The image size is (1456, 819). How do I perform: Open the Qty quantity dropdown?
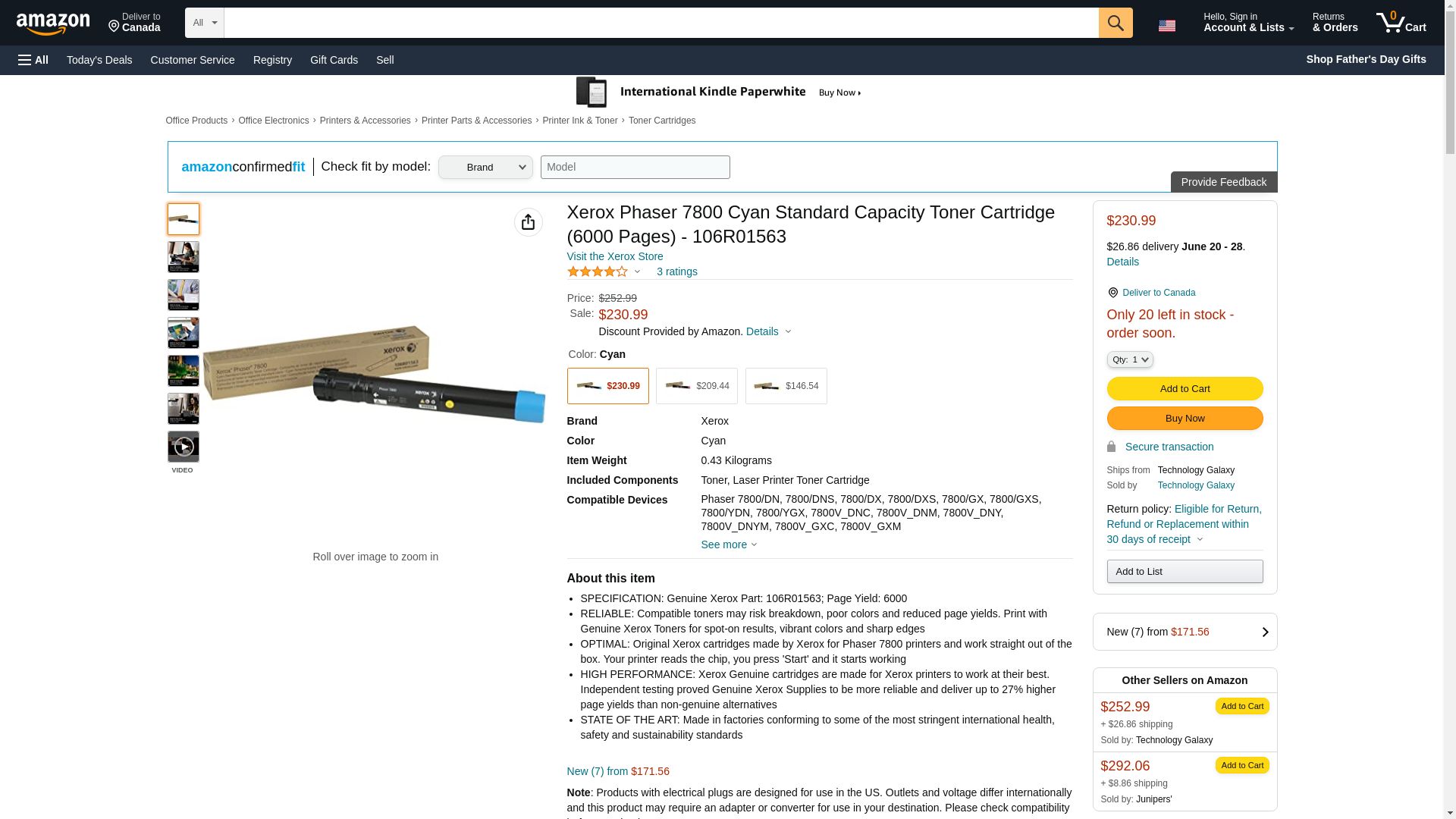(1129, 359)
